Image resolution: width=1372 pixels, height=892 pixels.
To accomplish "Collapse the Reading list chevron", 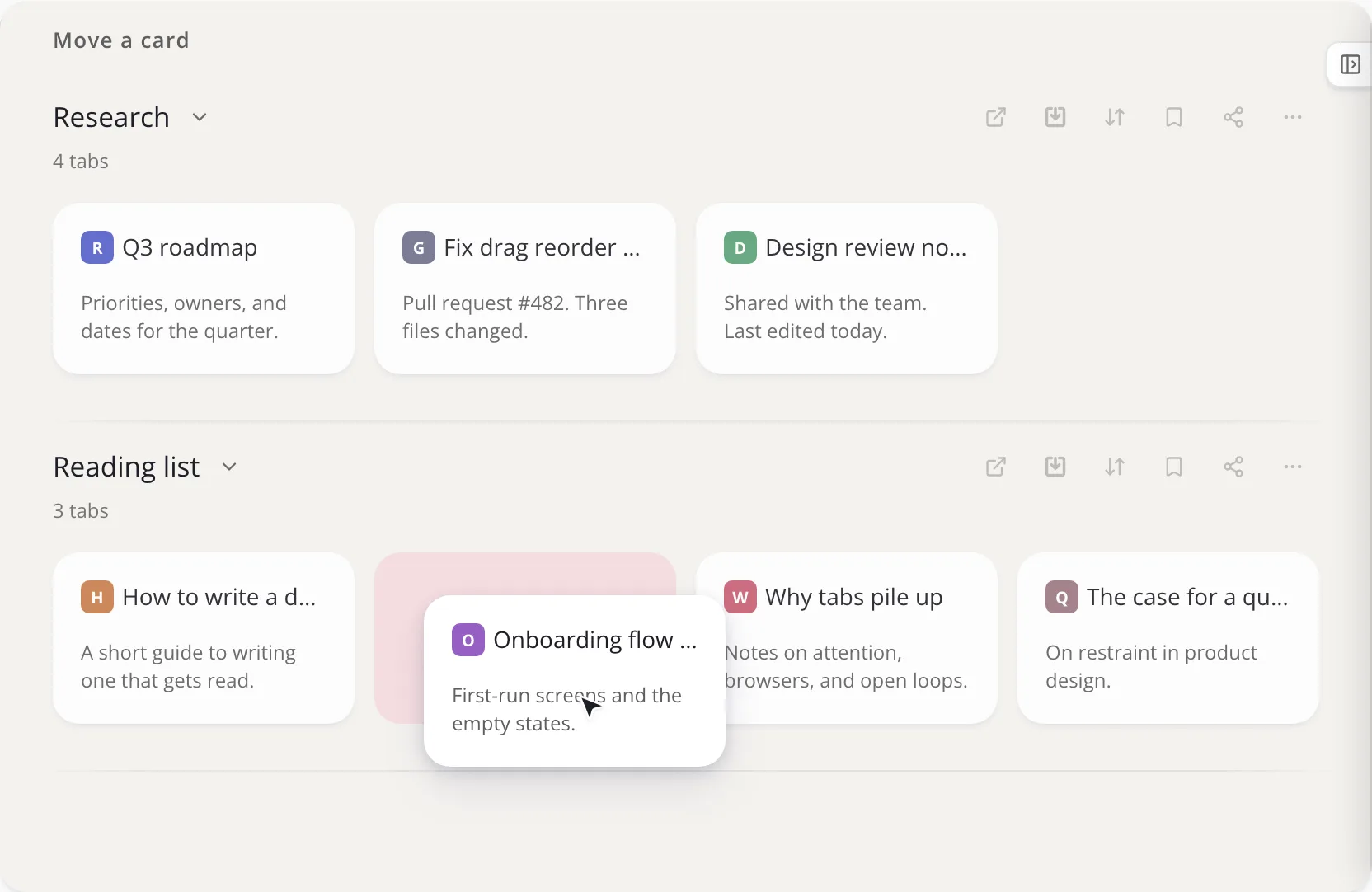I will click(229, 467).
